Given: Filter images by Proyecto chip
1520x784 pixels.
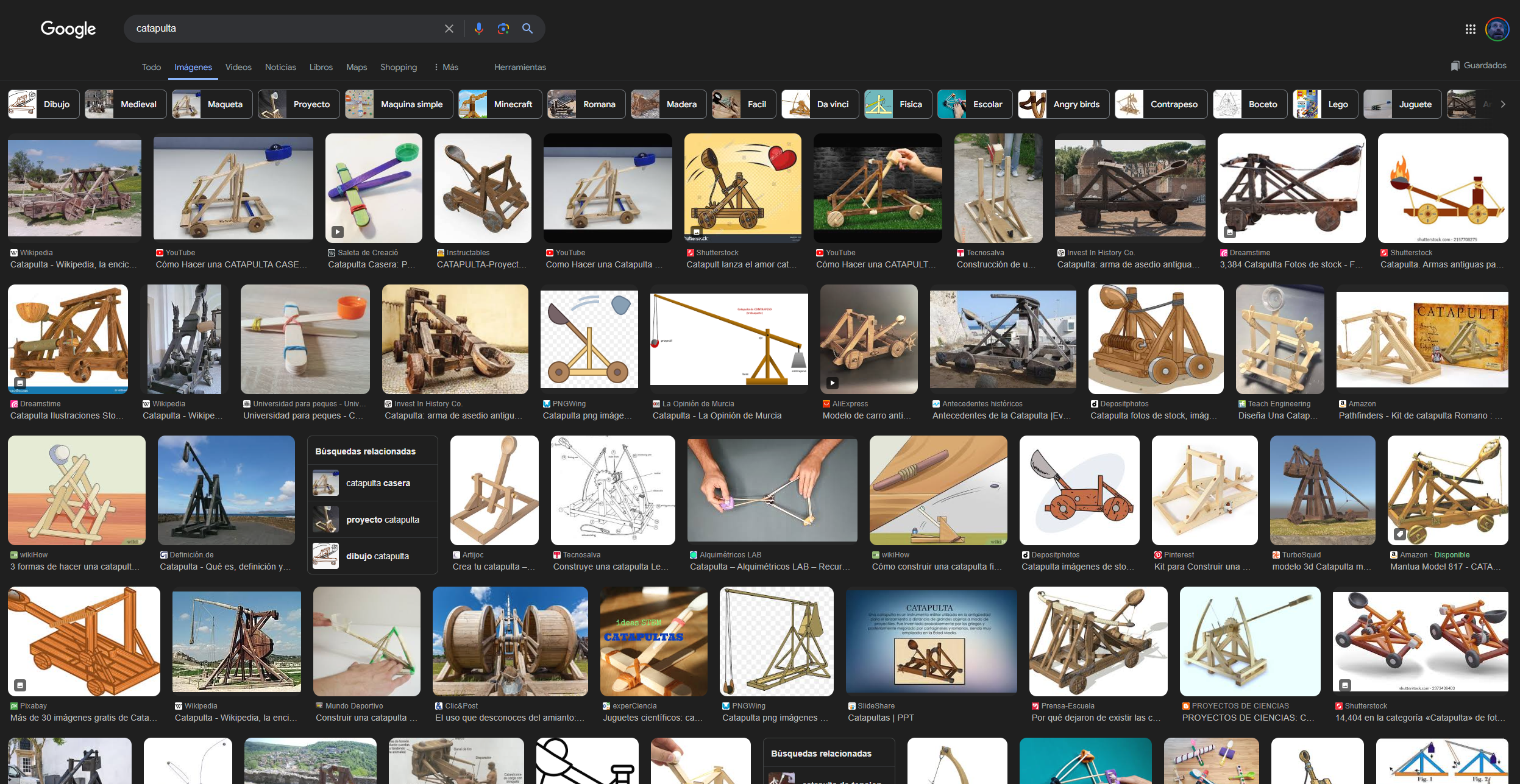Looking at the screenshot, I should (299, 104).
